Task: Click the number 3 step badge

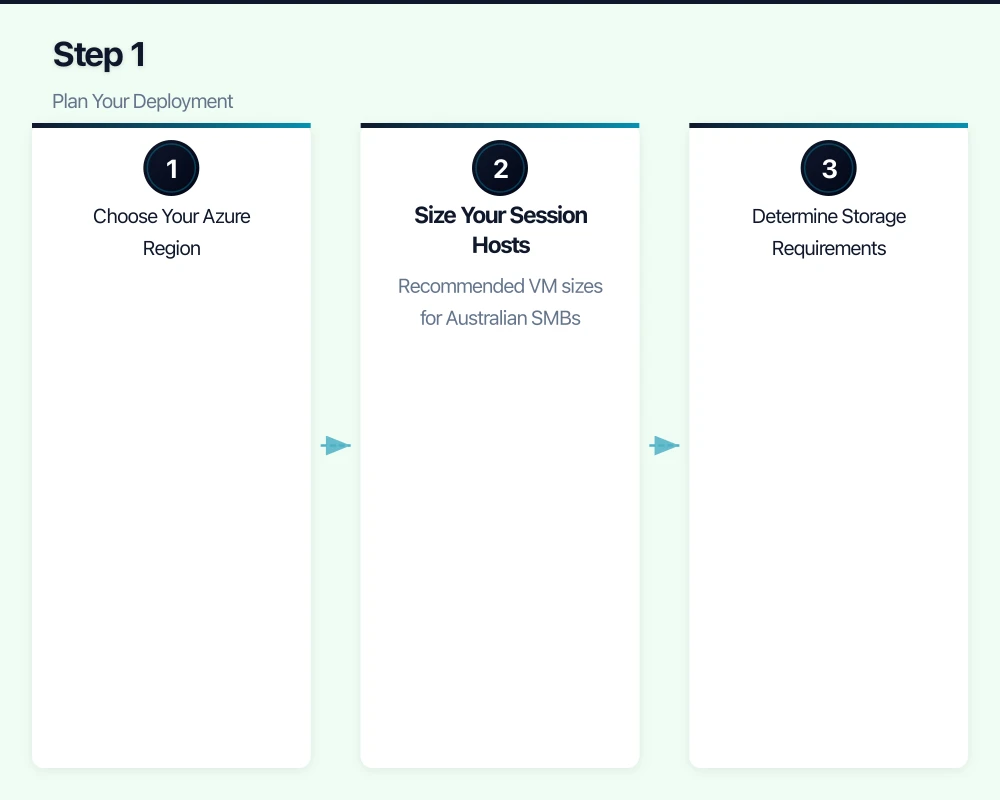Action: coord(829,168)
